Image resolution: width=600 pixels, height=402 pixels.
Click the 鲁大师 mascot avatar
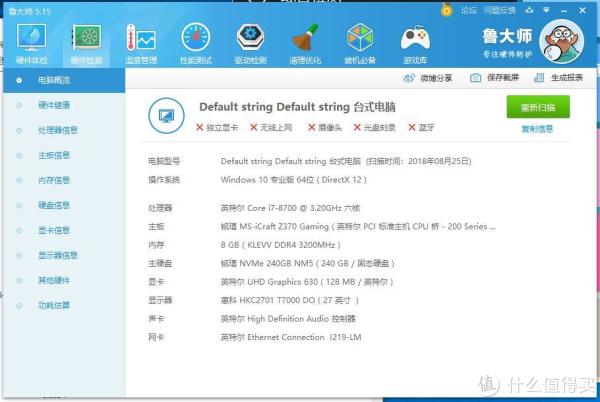561,41
